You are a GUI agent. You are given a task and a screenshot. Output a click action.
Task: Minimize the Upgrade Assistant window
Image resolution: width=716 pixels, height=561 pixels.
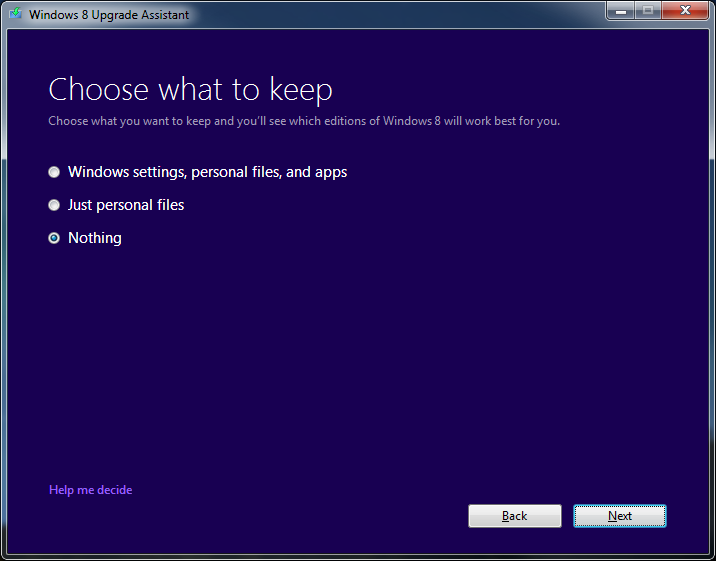coord(621,10)
